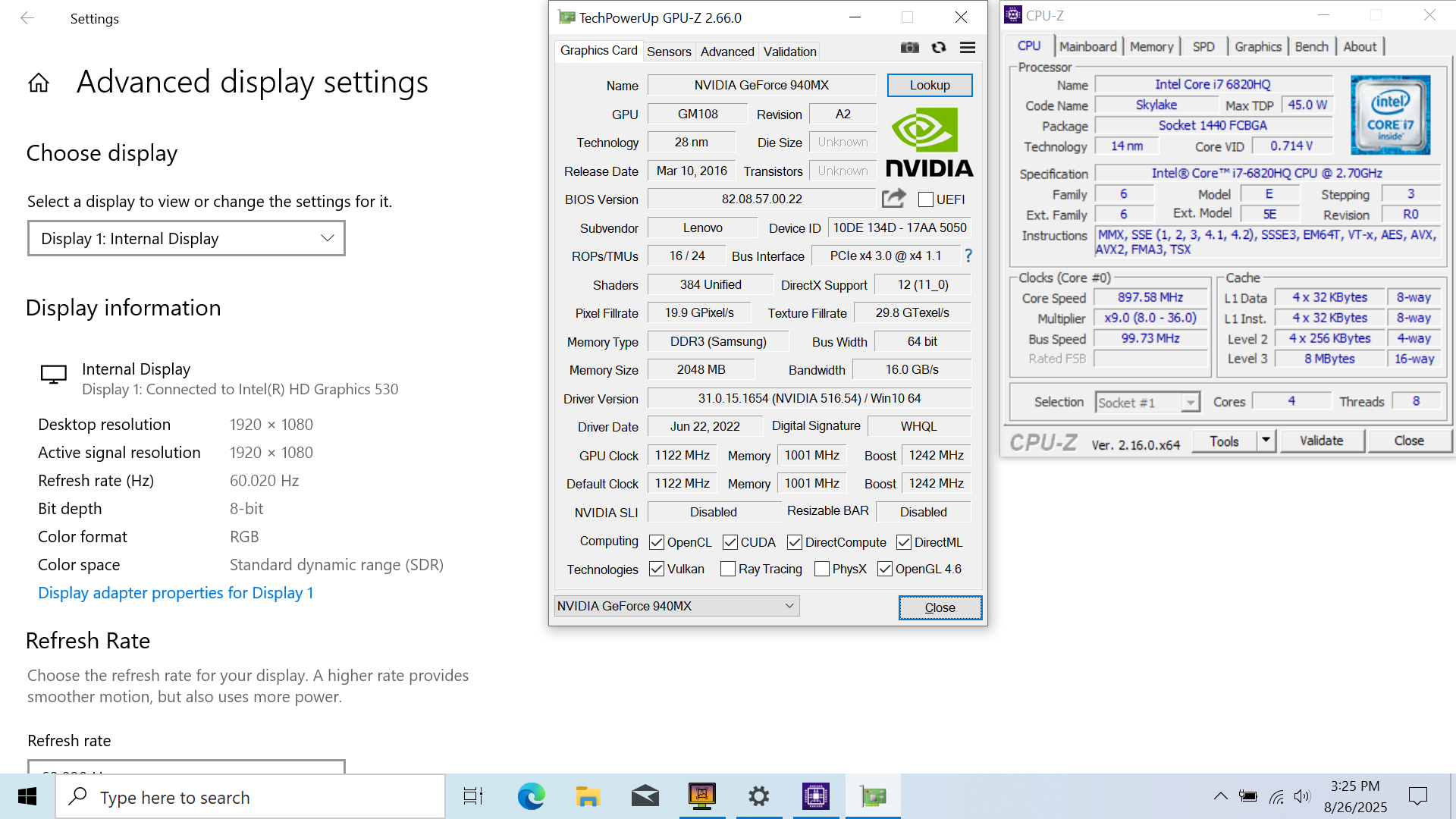Viewport: 1456px width, 819px height.
Task: Click the CPU-Z taskbar icon
Action: (x=816, y=796)
